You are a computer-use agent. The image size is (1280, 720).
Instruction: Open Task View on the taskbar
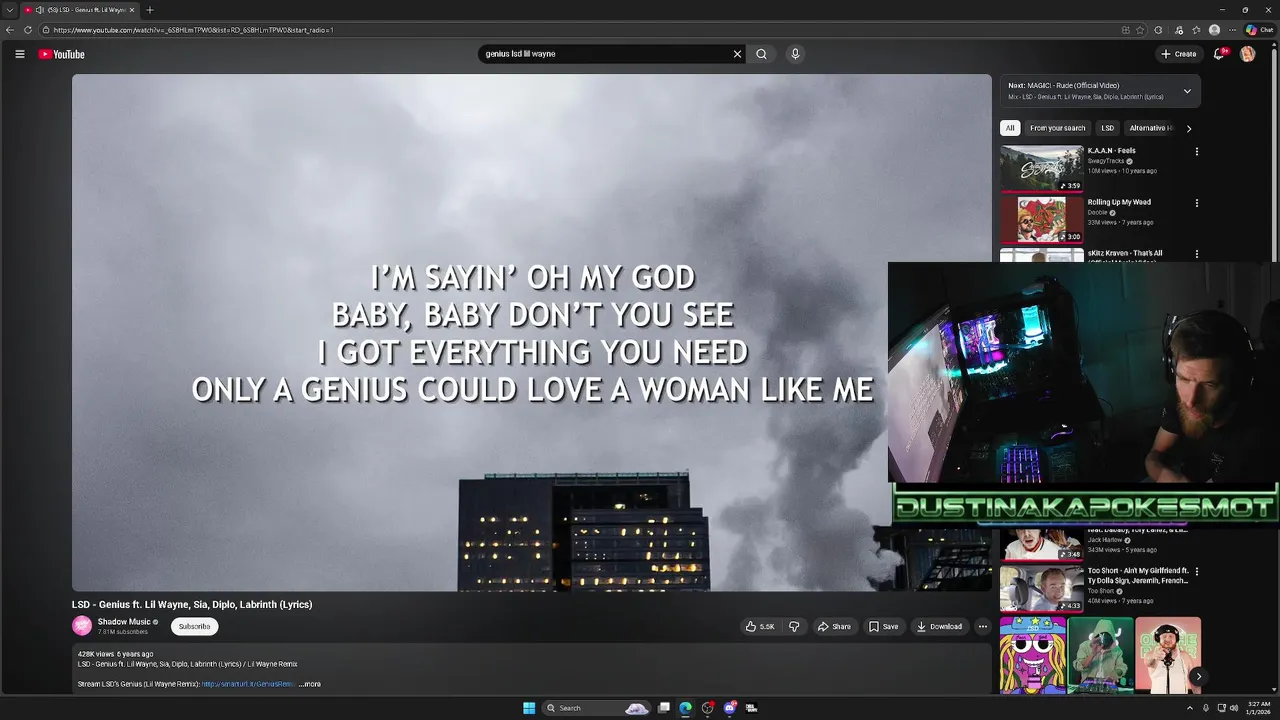[x=663, y=708]
